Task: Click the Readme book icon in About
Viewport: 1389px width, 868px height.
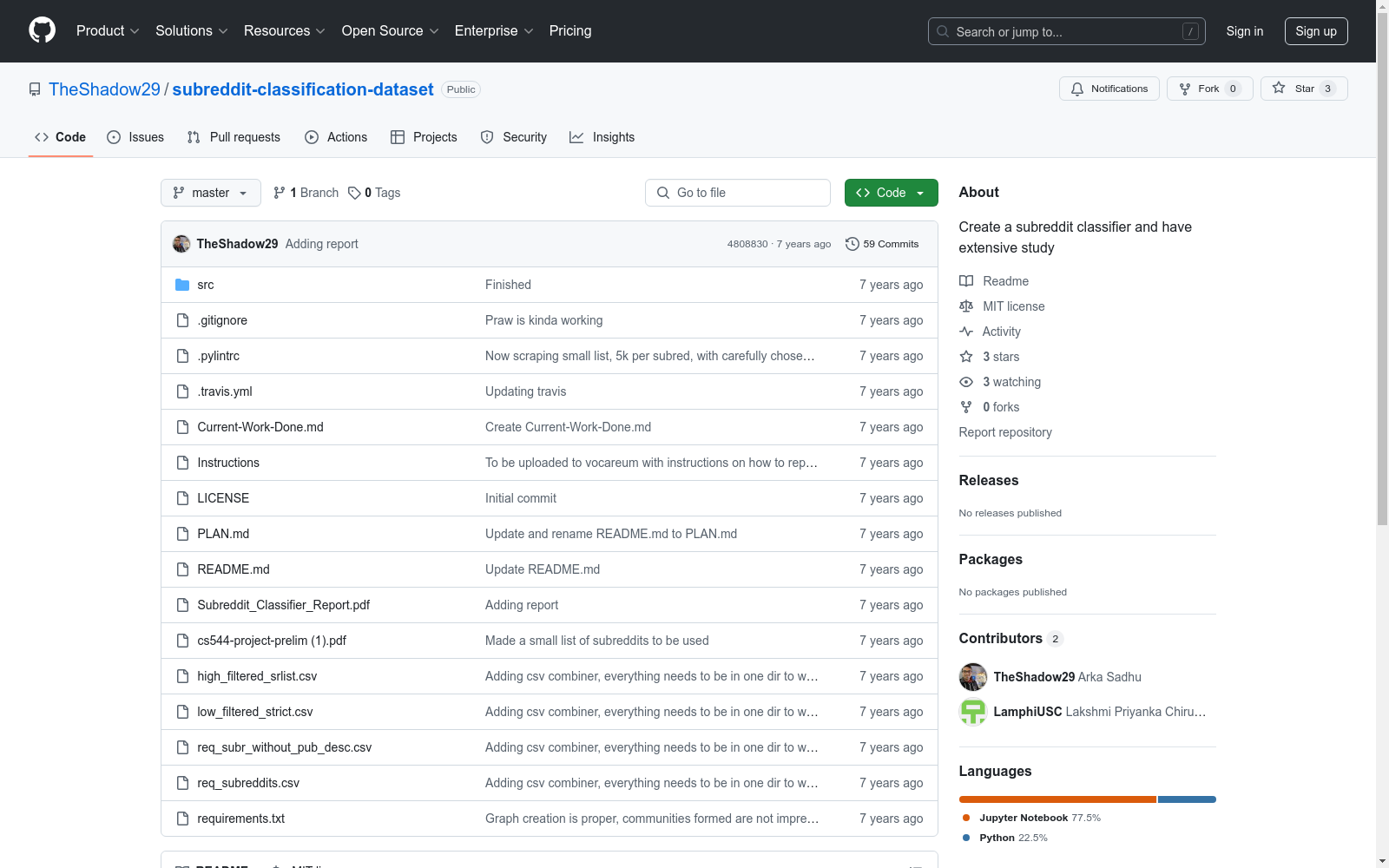Action: tap(966, 281)
